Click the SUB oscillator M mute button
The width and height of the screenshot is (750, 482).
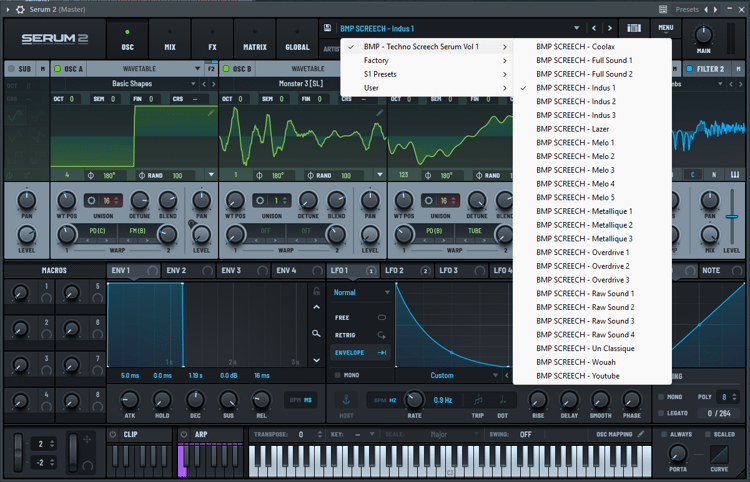point(42,69)
